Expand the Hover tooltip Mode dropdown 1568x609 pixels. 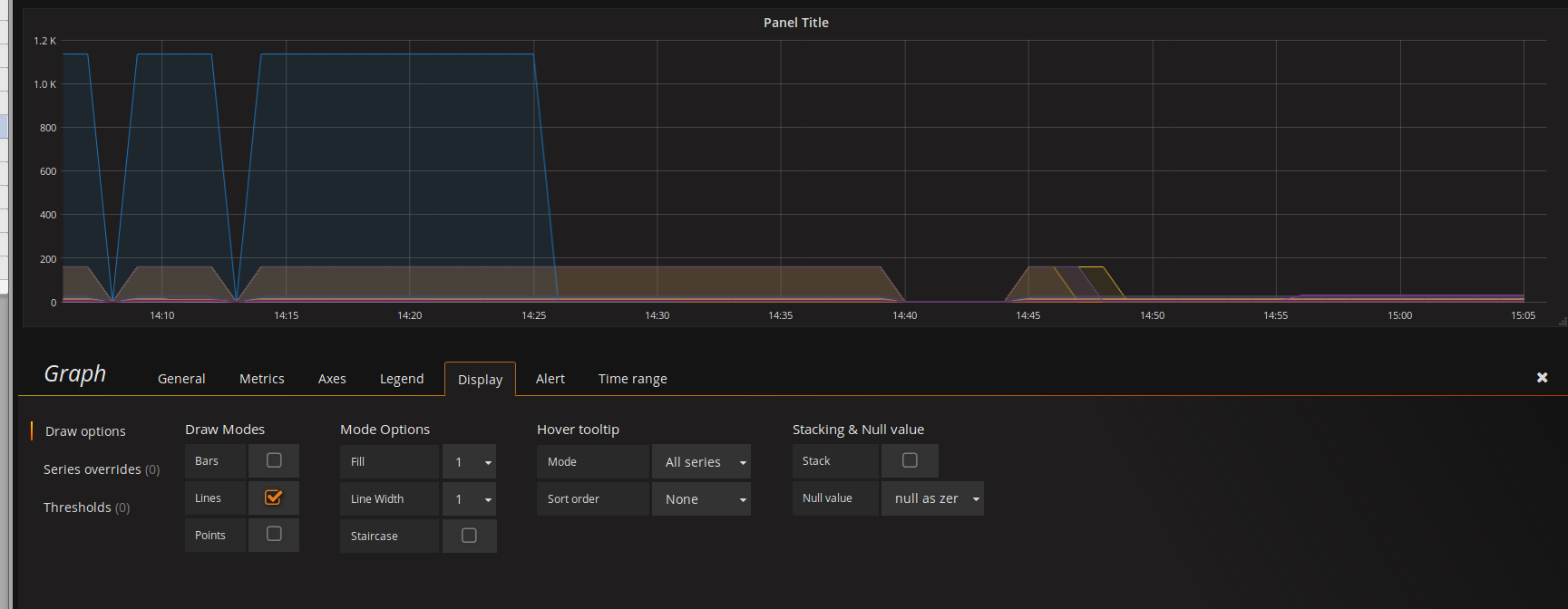(701, 462)
